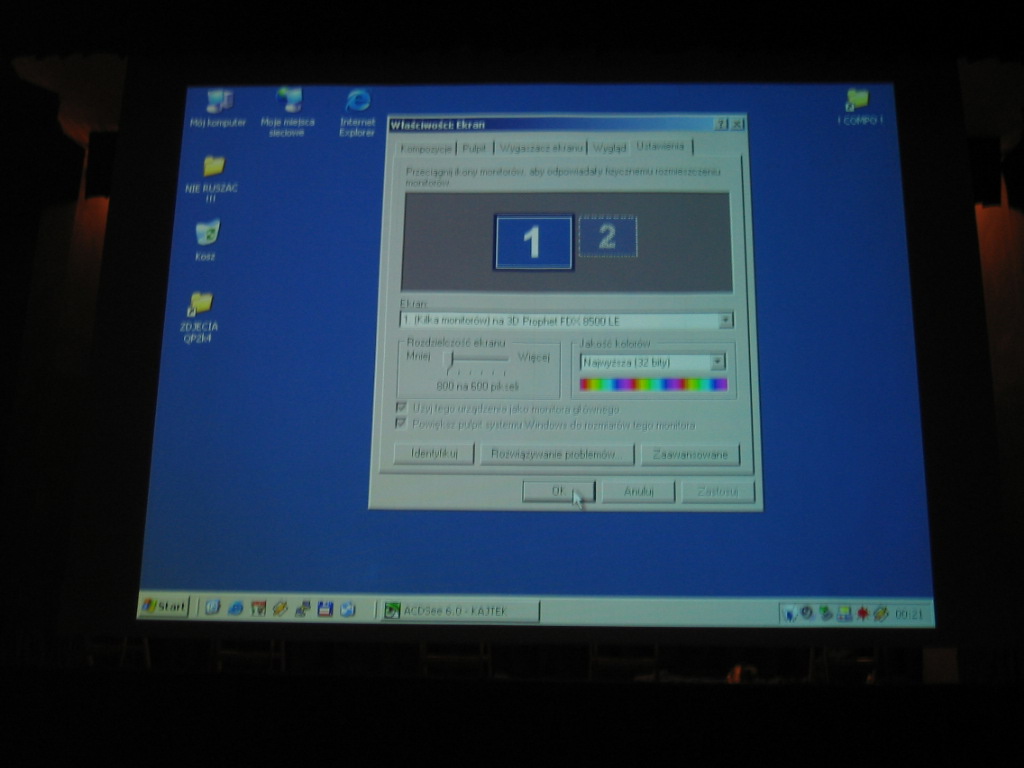The image size is (1024, 768).
Task: Select monitor 1 in the display preview
Action: tap(533, 242)
